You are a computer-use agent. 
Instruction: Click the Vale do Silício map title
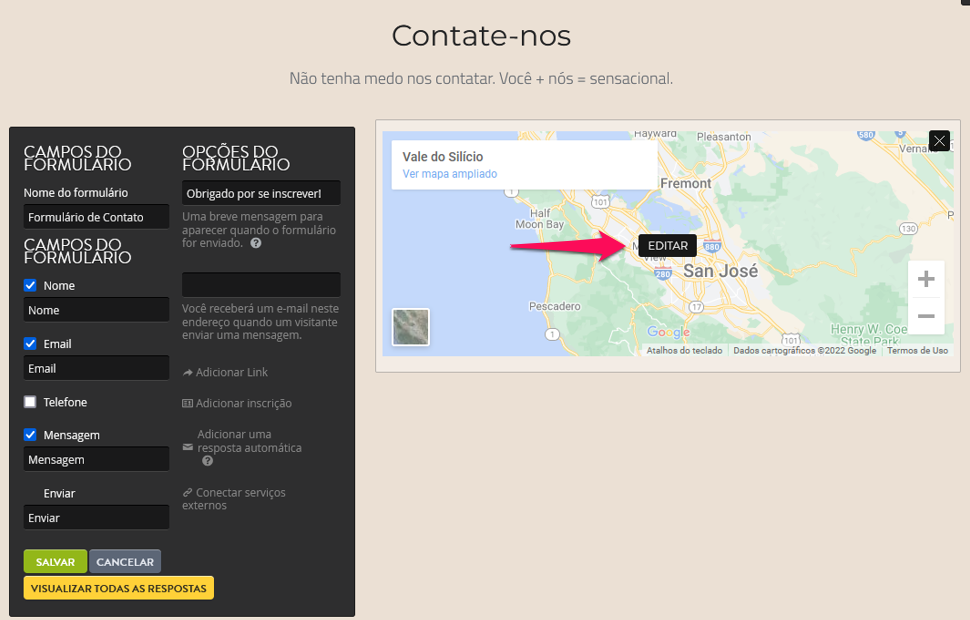(442, 157)
